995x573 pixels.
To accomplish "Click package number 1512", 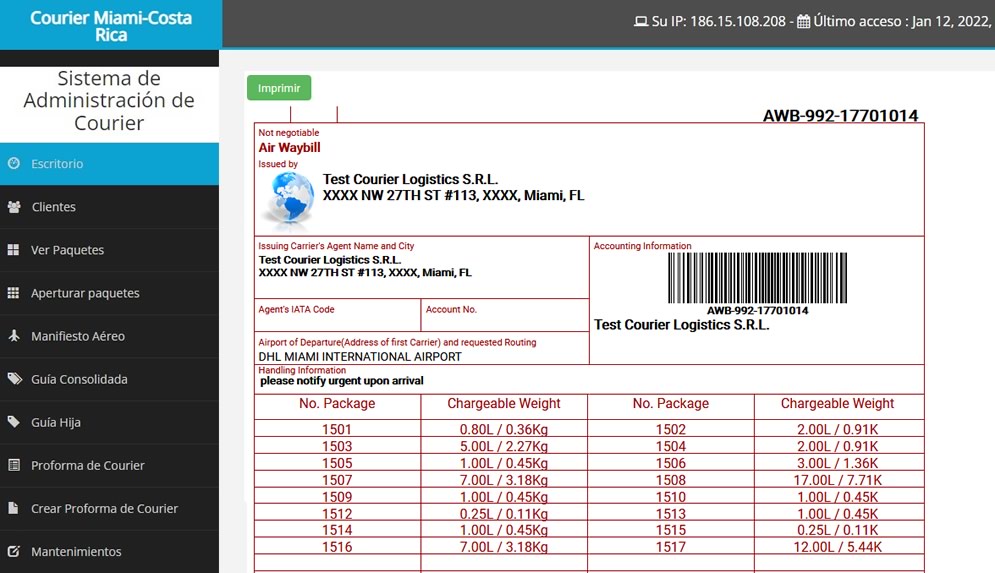I will pyautogui.click(x=336, y=513).
